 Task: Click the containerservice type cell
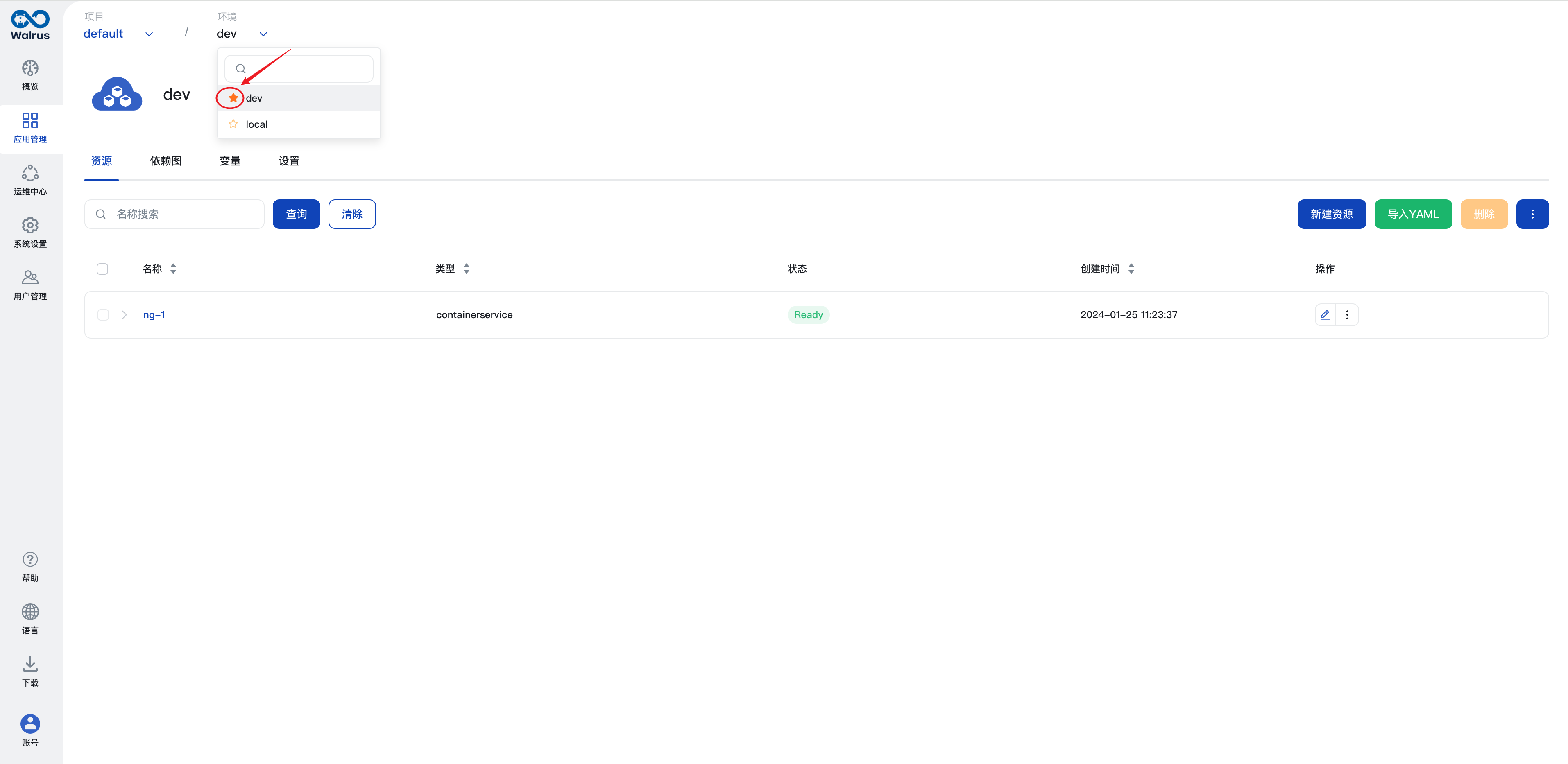pos(474,314)
